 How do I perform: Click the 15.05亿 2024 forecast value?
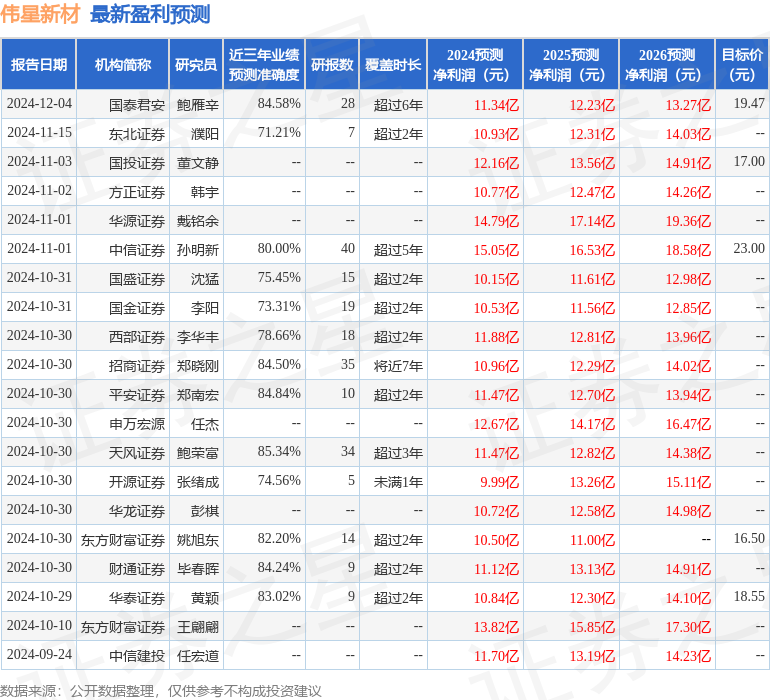click(x=496, y=250)
